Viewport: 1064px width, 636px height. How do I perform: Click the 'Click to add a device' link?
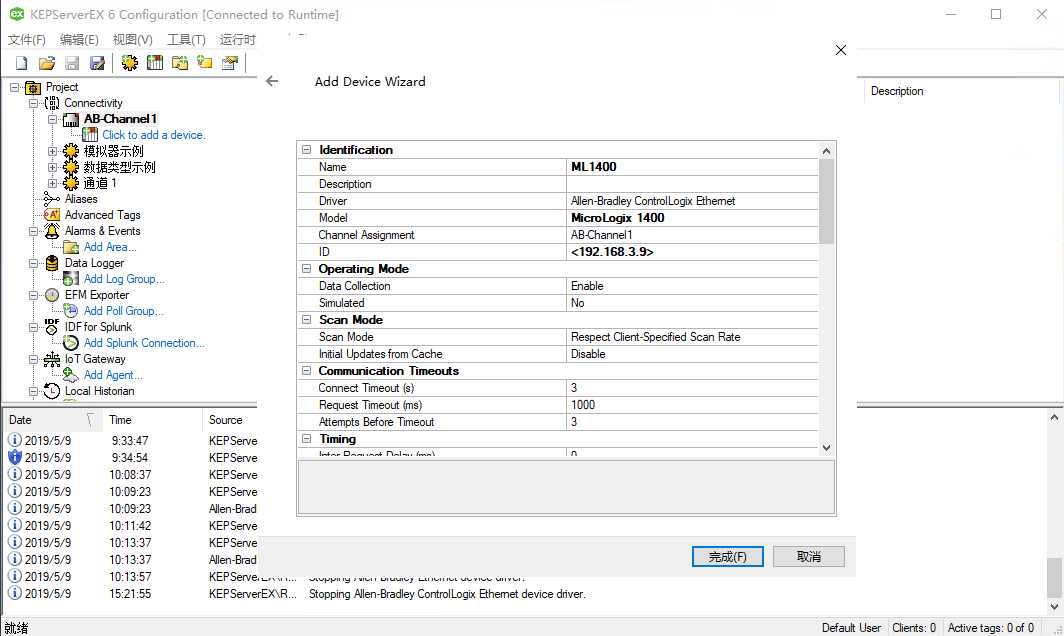(x=153, y=135)
